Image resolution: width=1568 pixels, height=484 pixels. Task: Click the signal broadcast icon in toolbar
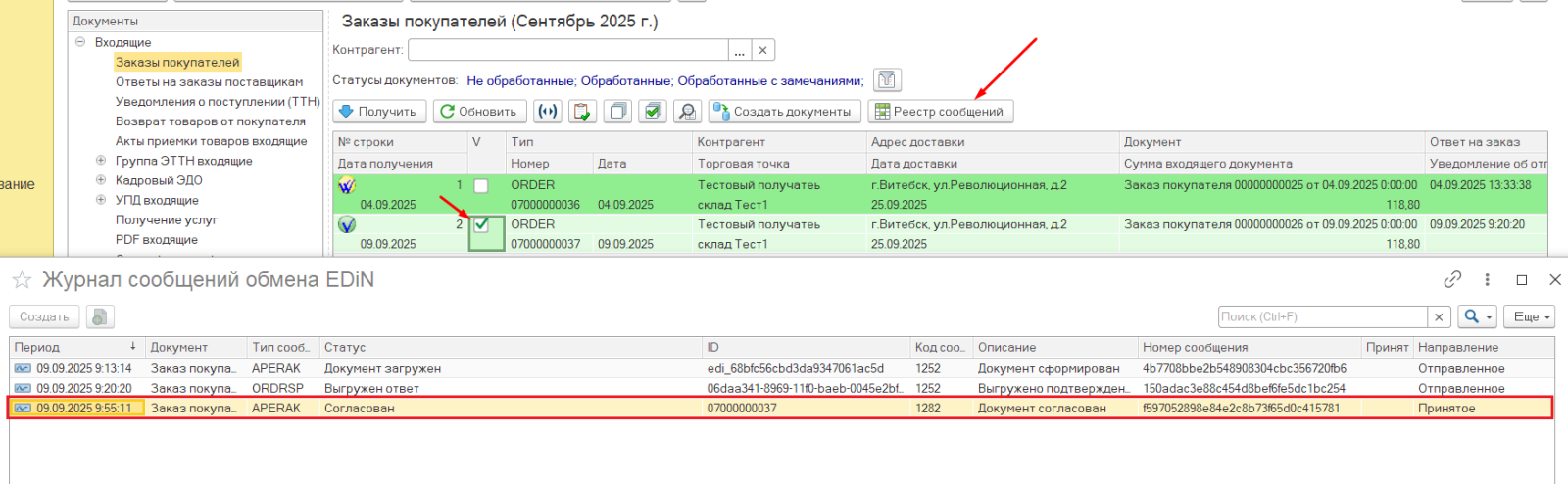(x=548, y=112)
